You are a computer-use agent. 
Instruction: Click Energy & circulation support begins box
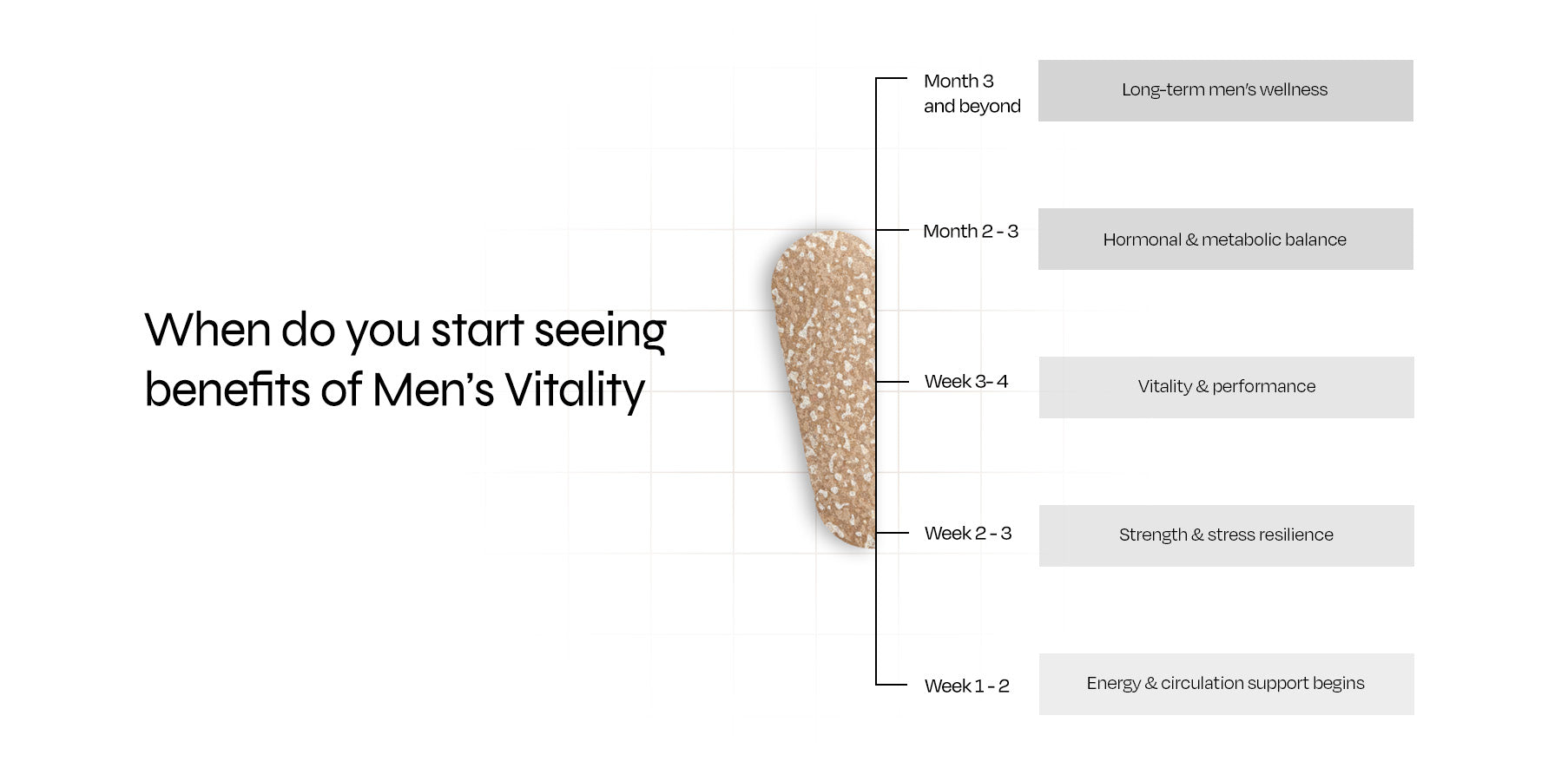pyautogui.click(x=1226, y=684)
